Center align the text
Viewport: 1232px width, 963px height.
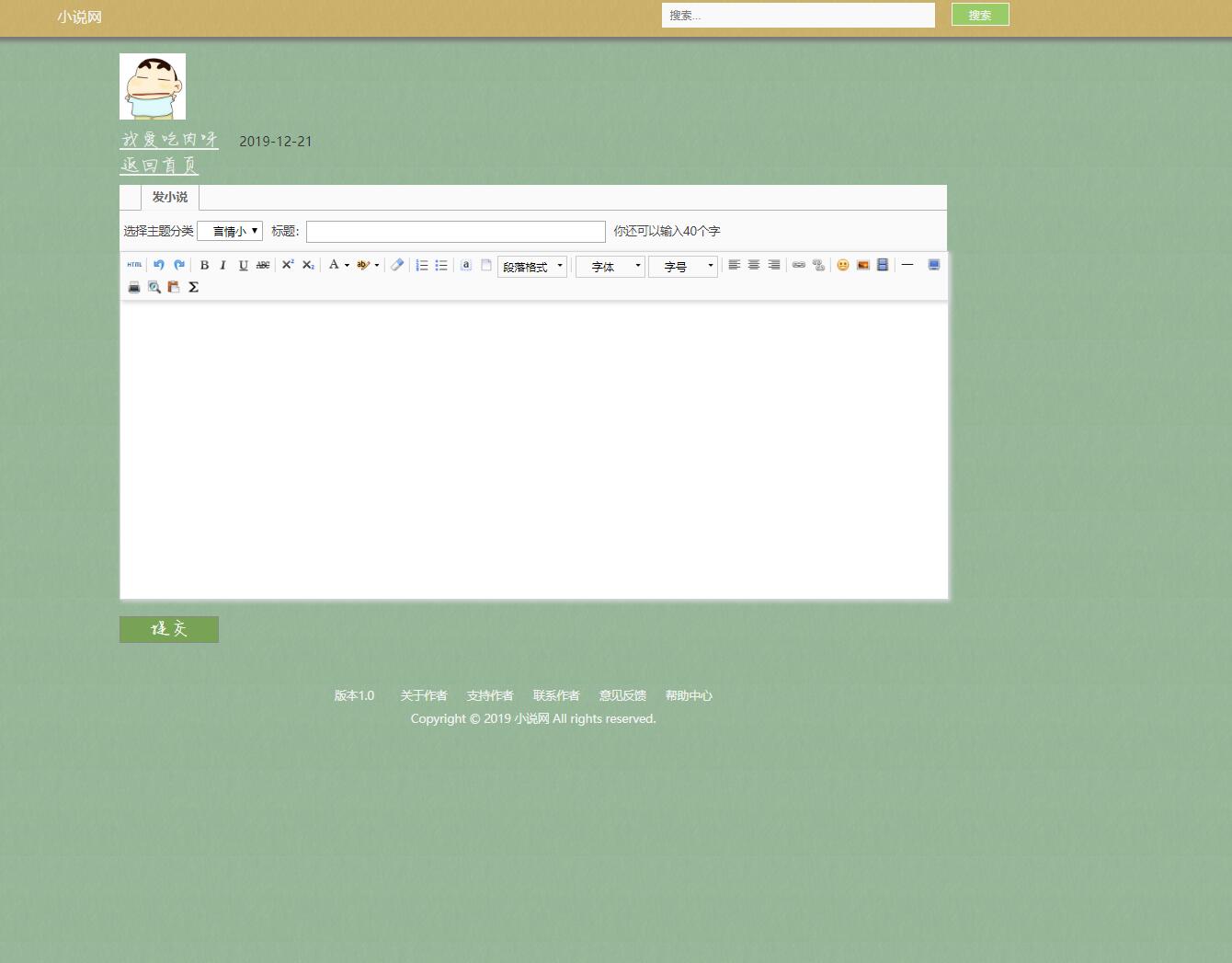(754, 265)
